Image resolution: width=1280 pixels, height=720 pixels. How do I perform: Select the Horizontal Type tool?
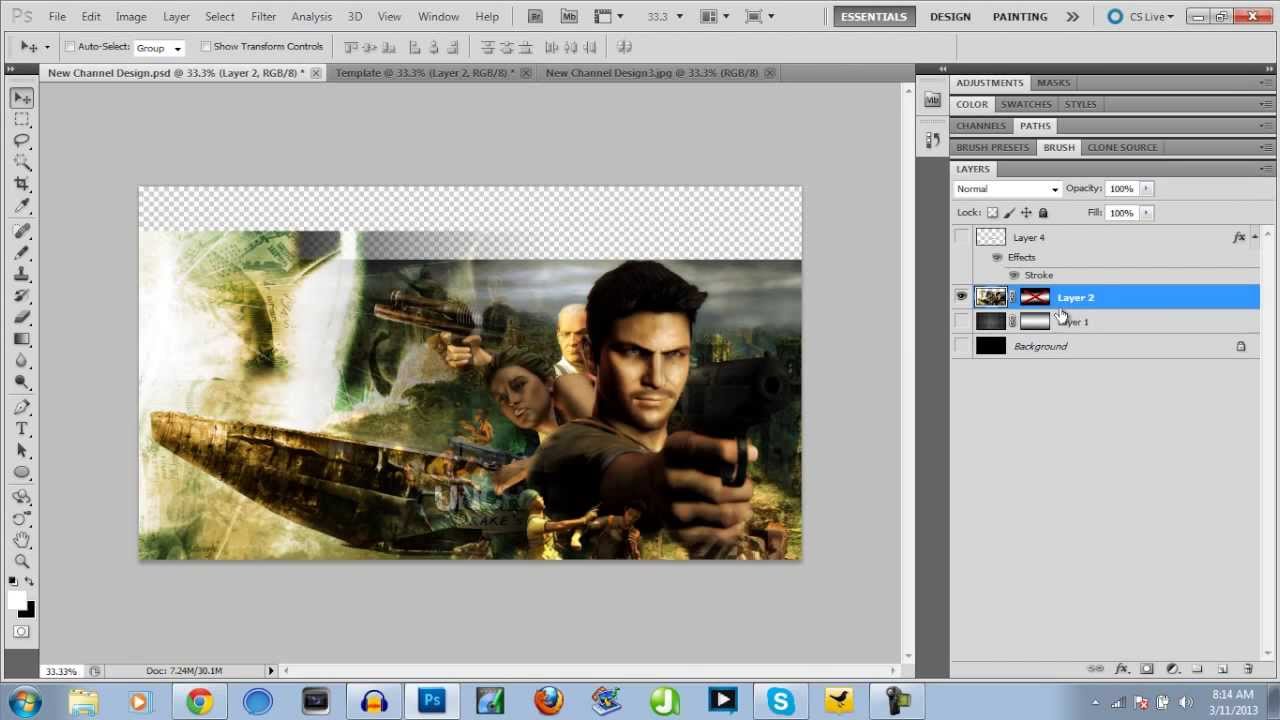22,429
